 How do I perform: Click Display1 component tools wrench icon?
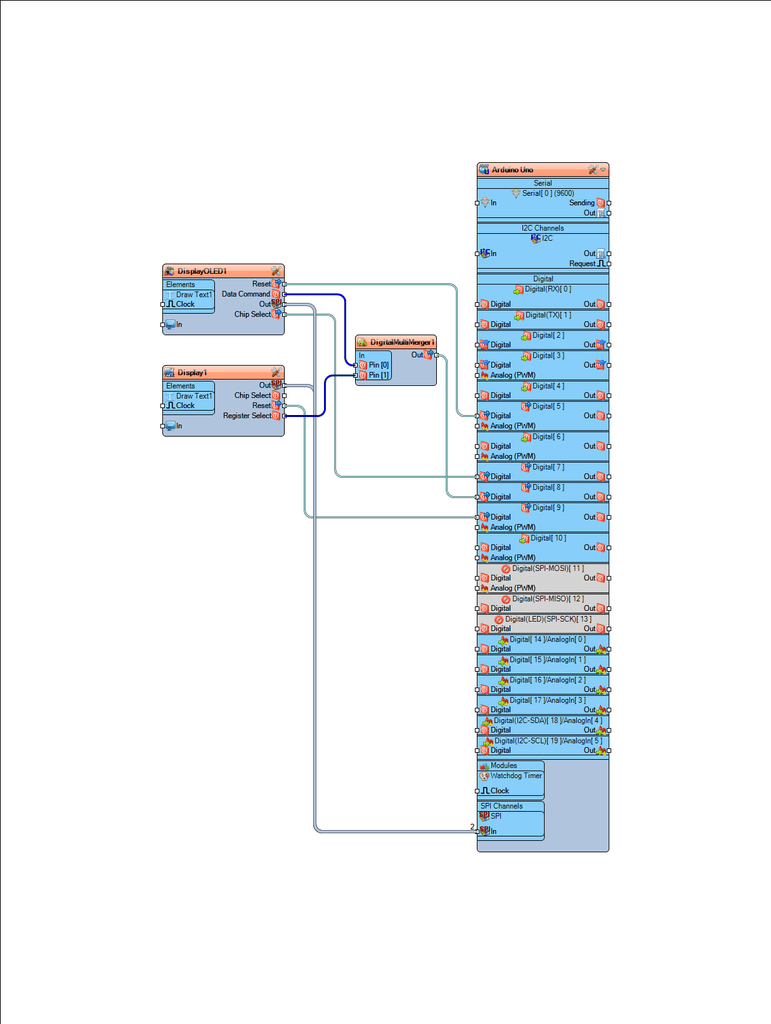click(276, 372)
